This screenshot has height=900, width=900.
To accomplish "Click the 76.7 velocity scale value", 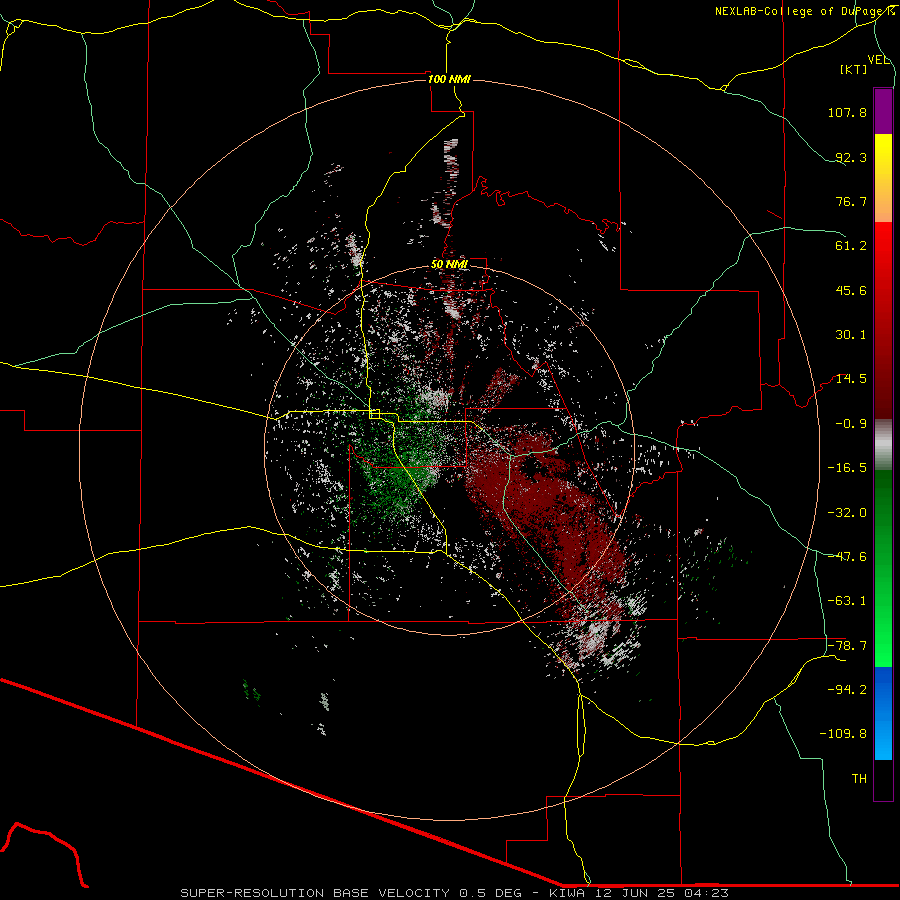I will tap(851, 201).
